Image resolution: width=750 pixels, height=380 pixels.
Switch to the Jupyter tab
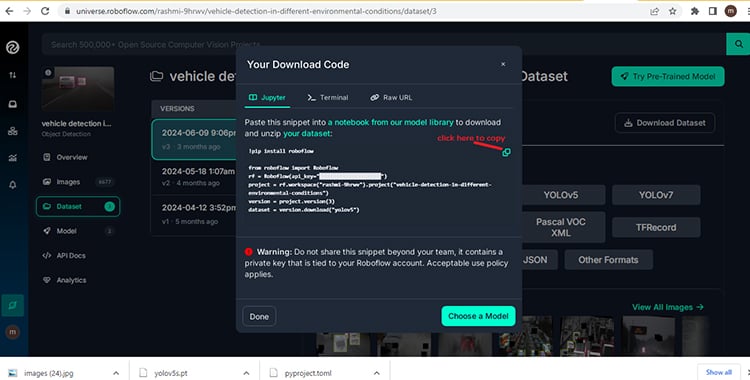pos(267,98)
